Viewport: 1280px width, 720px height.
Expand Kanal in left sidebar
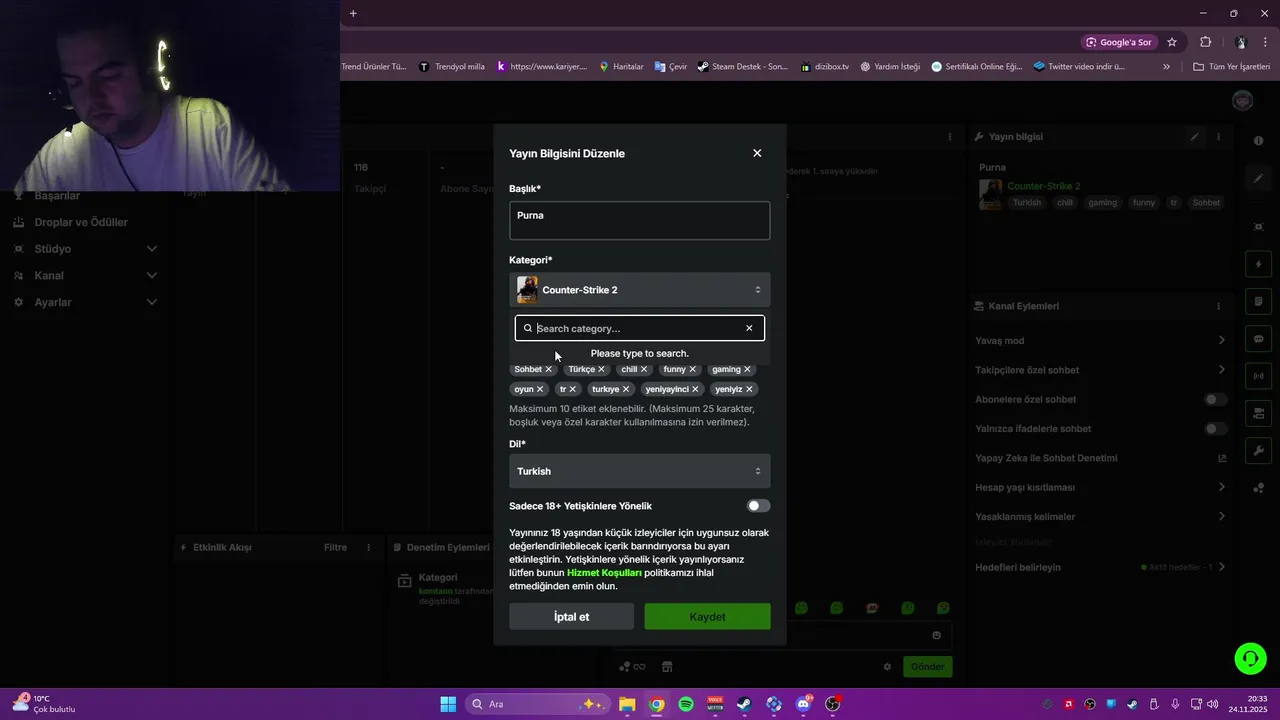[152, 275]
